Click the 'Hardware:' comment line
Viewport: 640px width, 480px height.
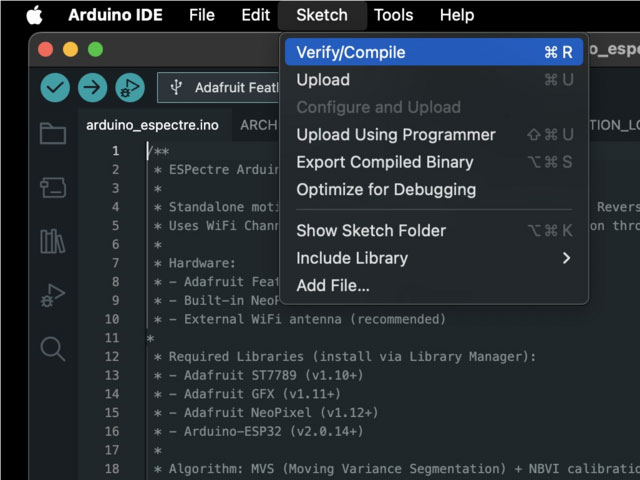pyautogui.click(x=194, y=263)
